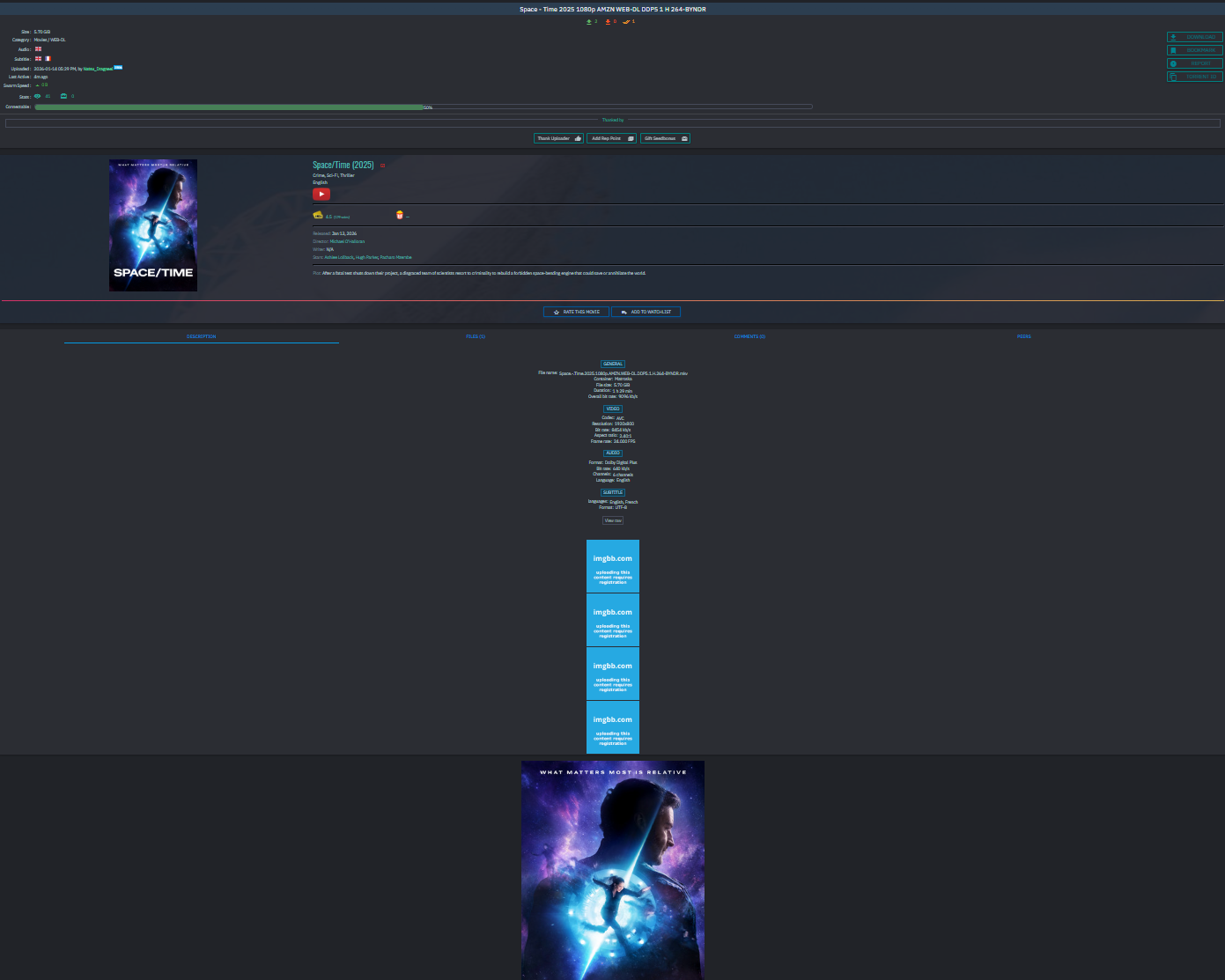Play the YouTube trailer button
This screenshot has height=980, width=1225.
click(x=321, y=195)
